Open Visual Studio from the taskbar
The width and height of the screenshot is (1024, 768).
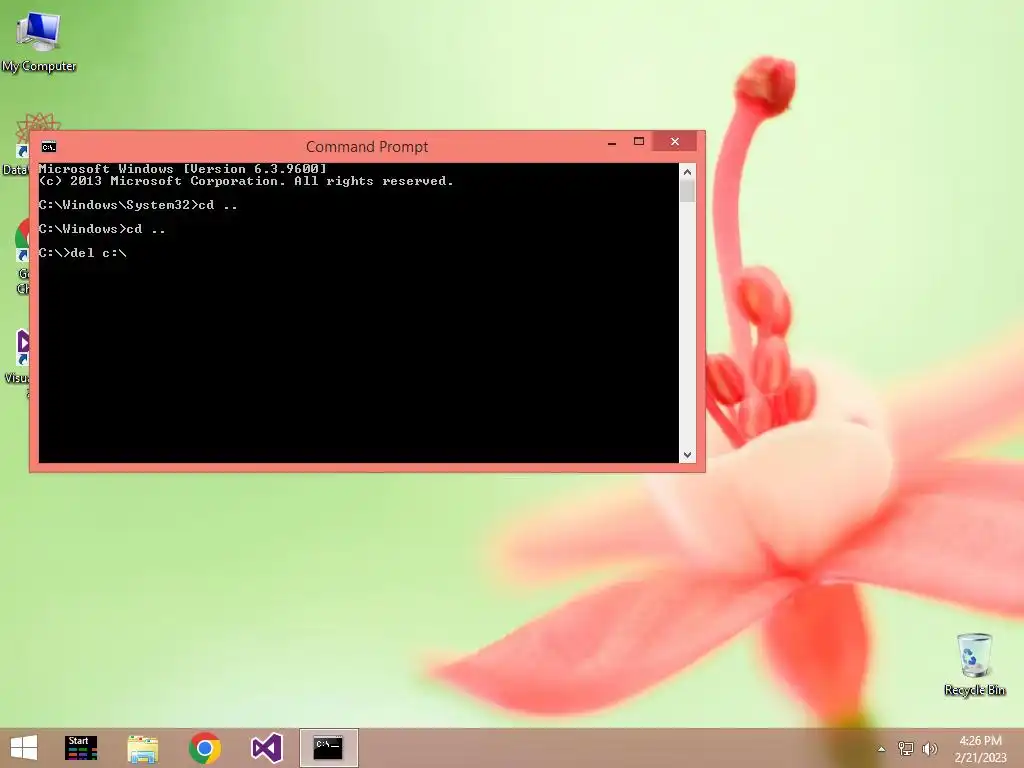266,748
